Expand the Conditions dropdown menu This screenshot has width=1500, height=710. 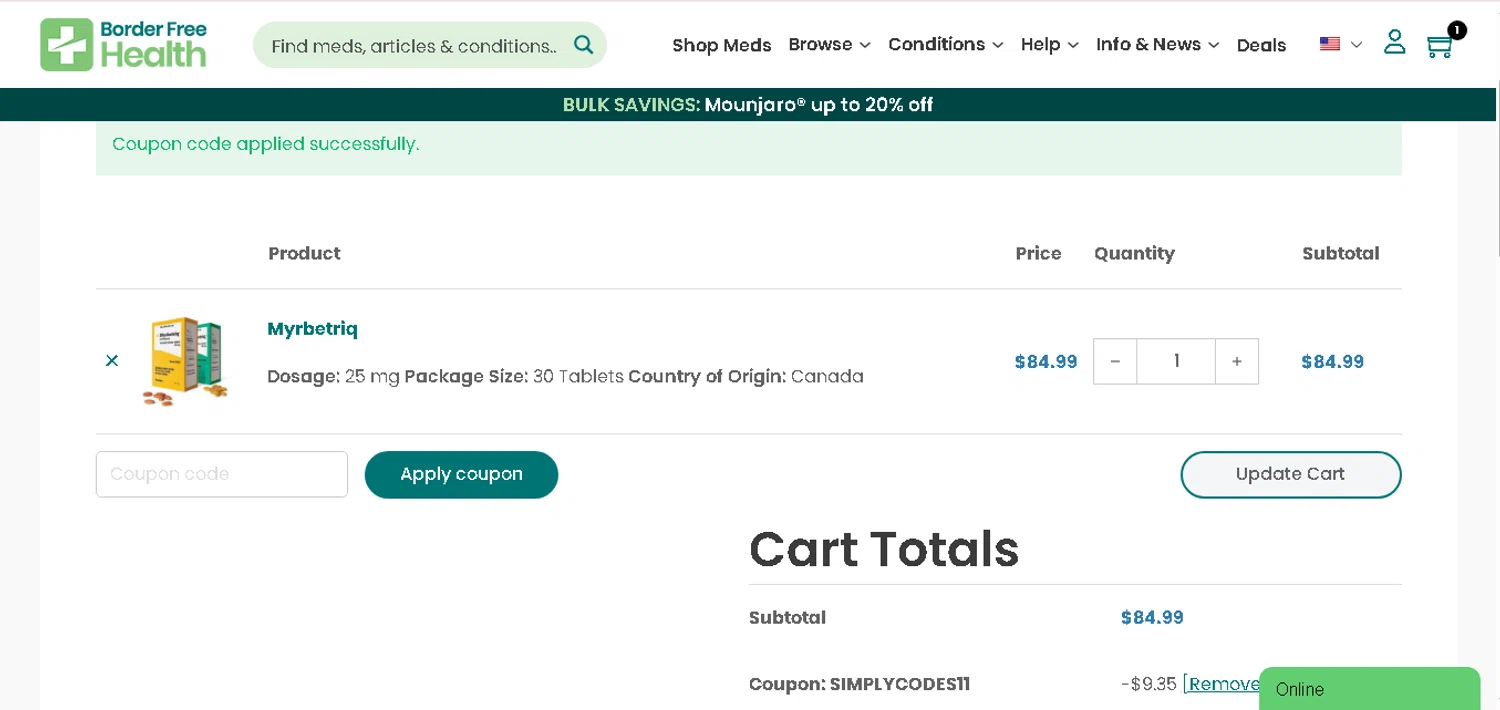(945, 45)
